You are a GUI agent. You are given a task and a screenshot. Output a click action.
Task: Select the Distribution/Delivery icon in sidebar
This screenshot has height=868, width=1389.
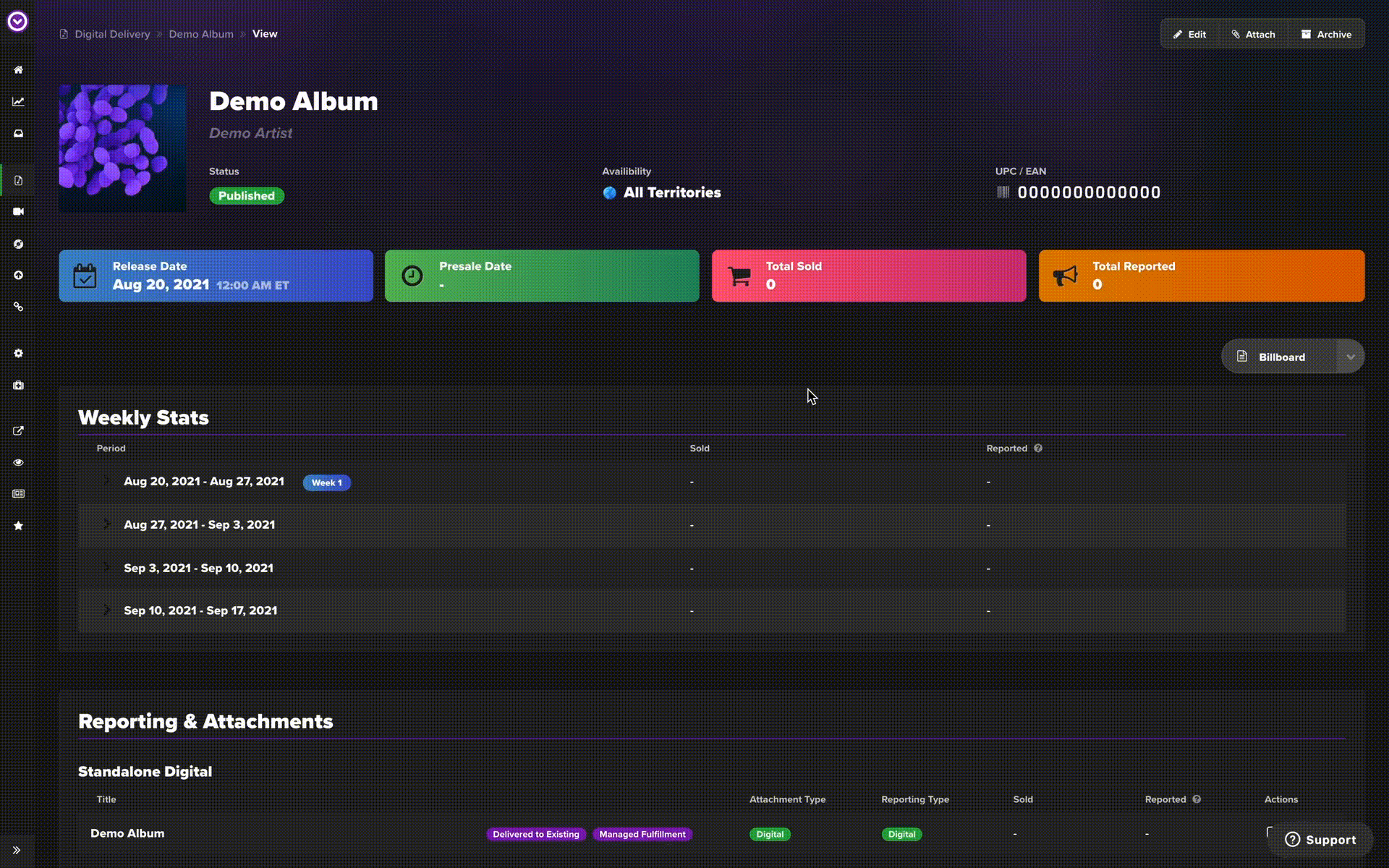click(x=18, y=180)
